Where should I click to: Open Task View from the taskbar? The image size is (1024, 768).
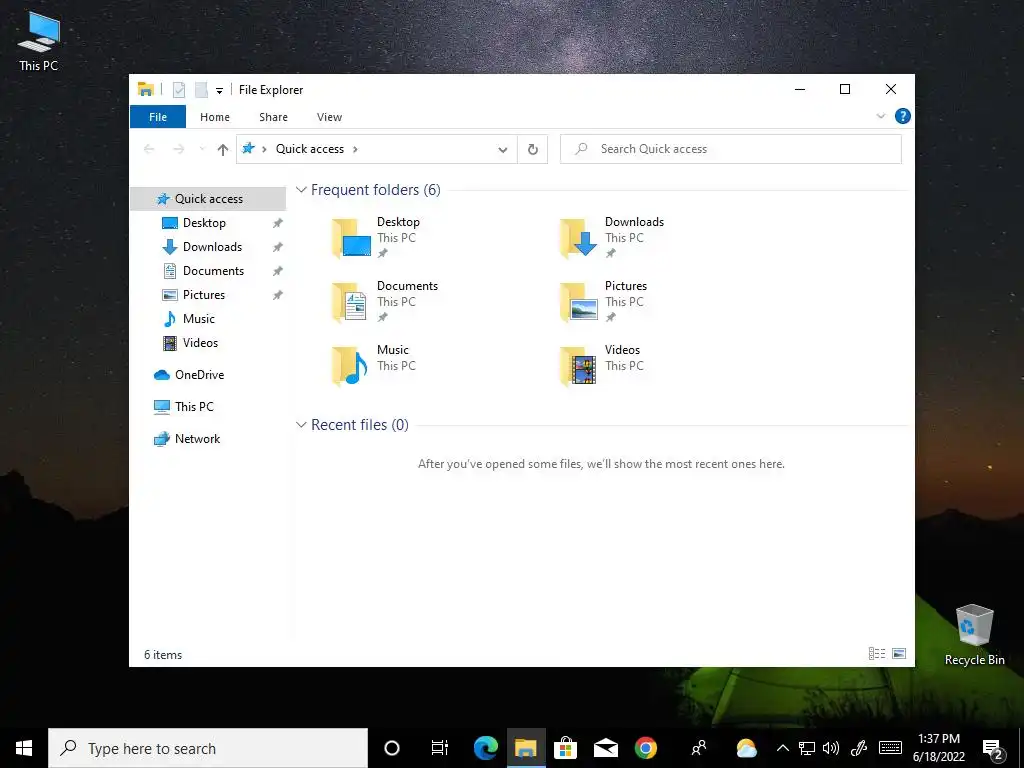pos(440,748)
